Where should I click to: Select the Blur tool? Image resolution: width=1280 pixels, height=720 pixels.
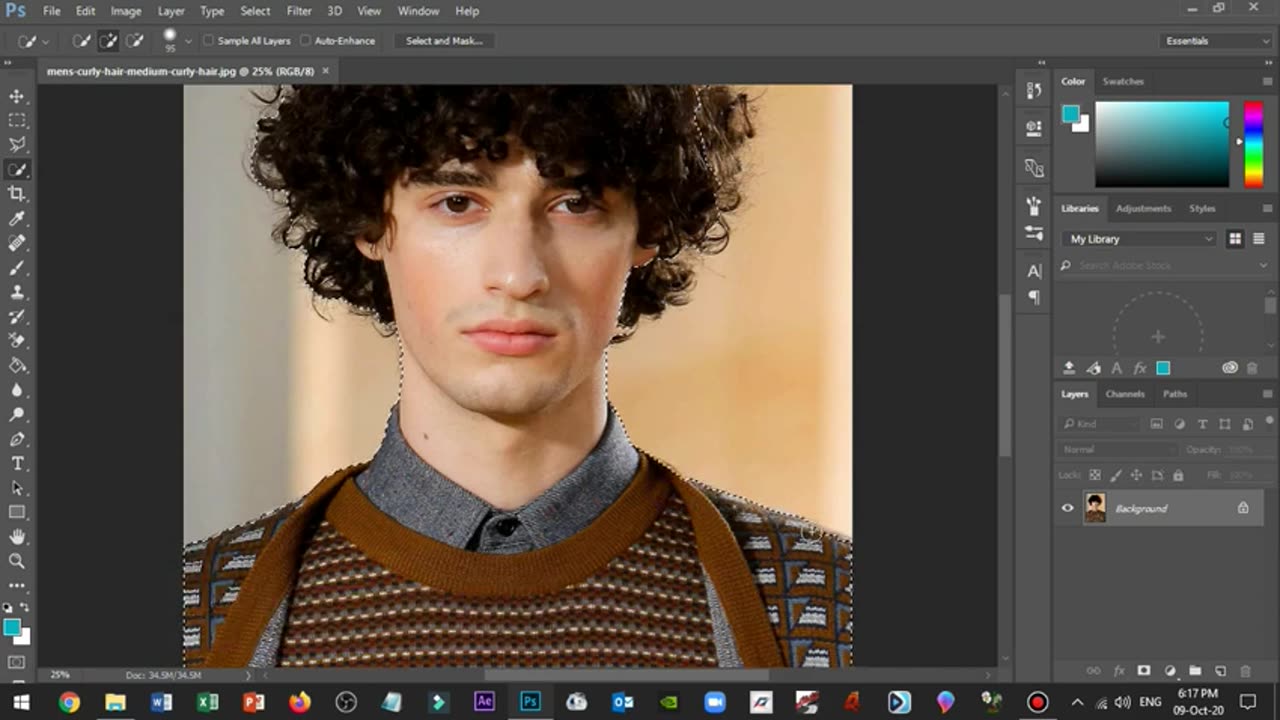click(x=17, y=390)
